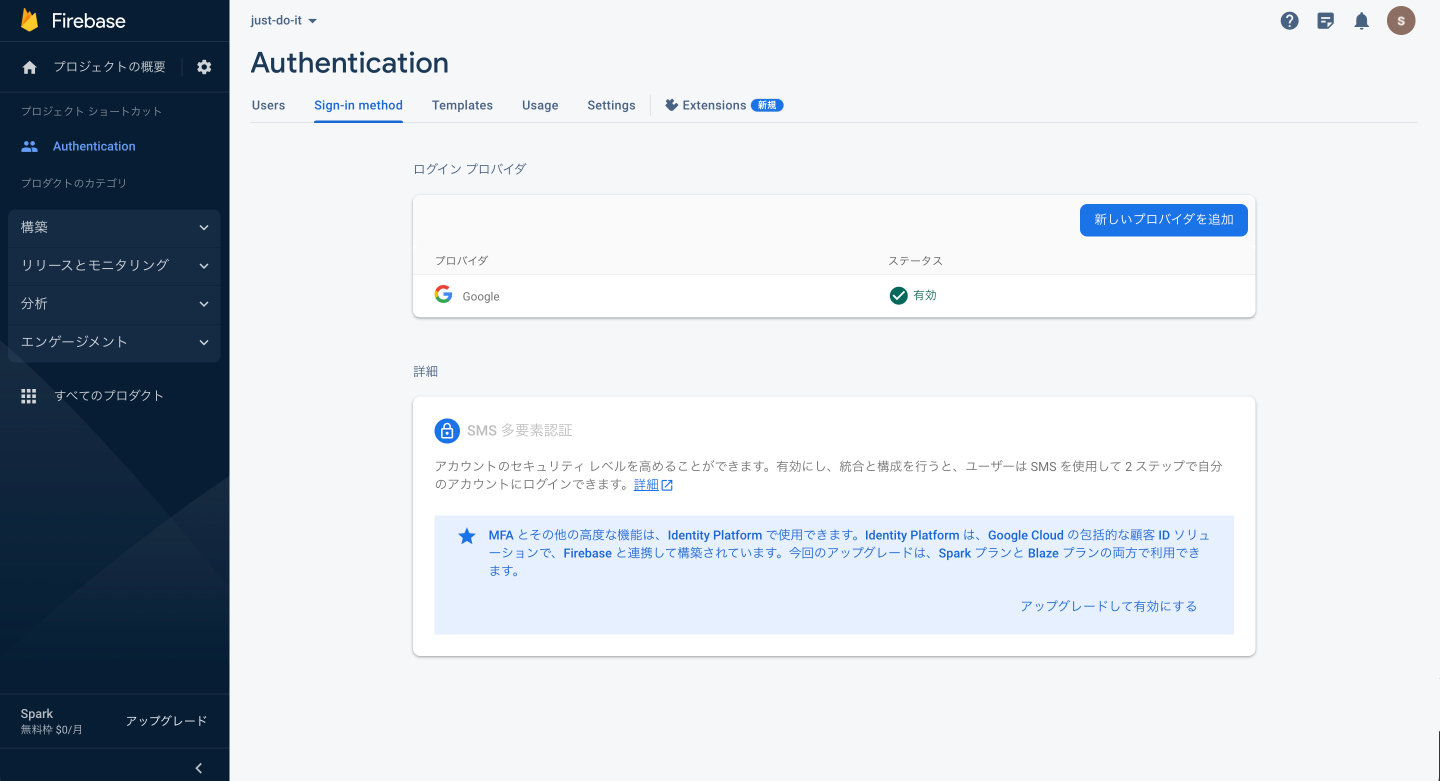The image size is (1440, 781).
Task: Switch to the Users tab
Action: coord(268,105)
